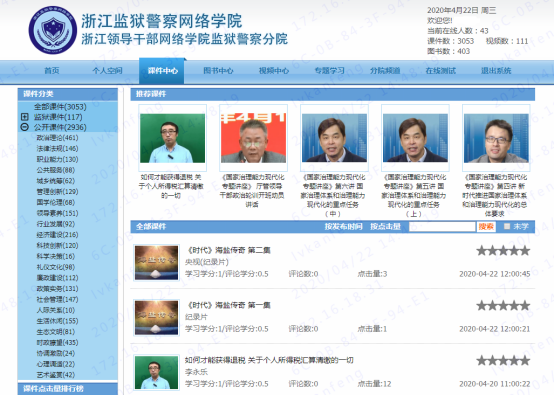Select the 管理创新(129) category
554x396 pixels.
57,191
